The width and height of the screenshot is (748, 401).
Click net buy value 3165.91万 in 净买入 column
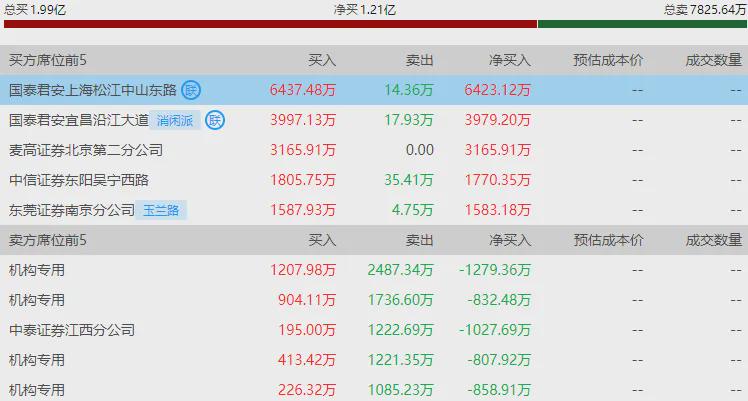498,150
